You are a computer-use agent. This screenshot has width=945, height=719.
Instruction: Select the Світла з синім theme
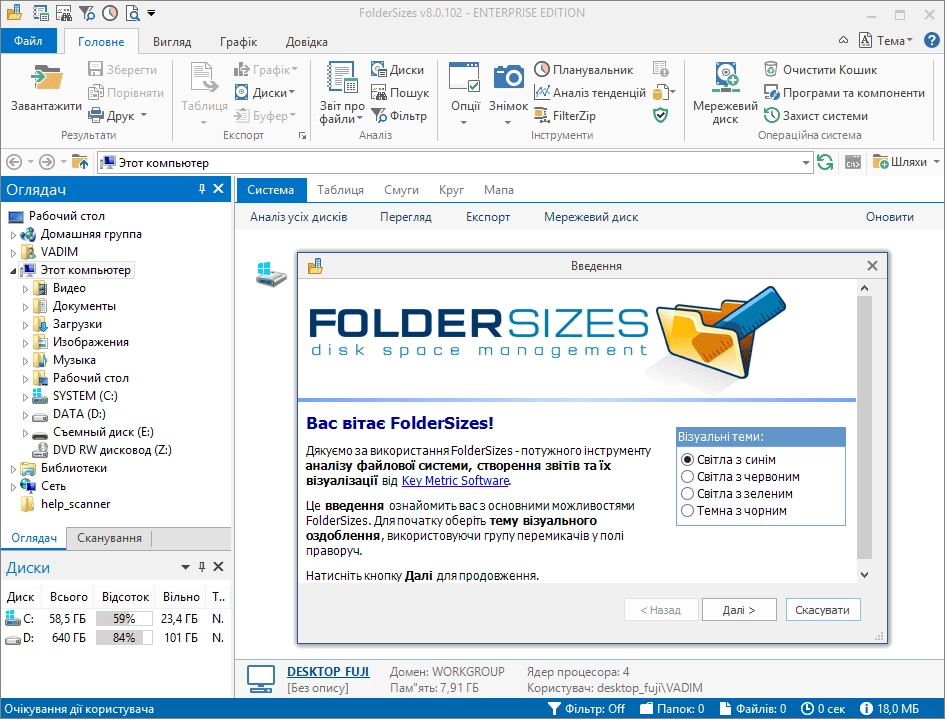pos(728,459)
